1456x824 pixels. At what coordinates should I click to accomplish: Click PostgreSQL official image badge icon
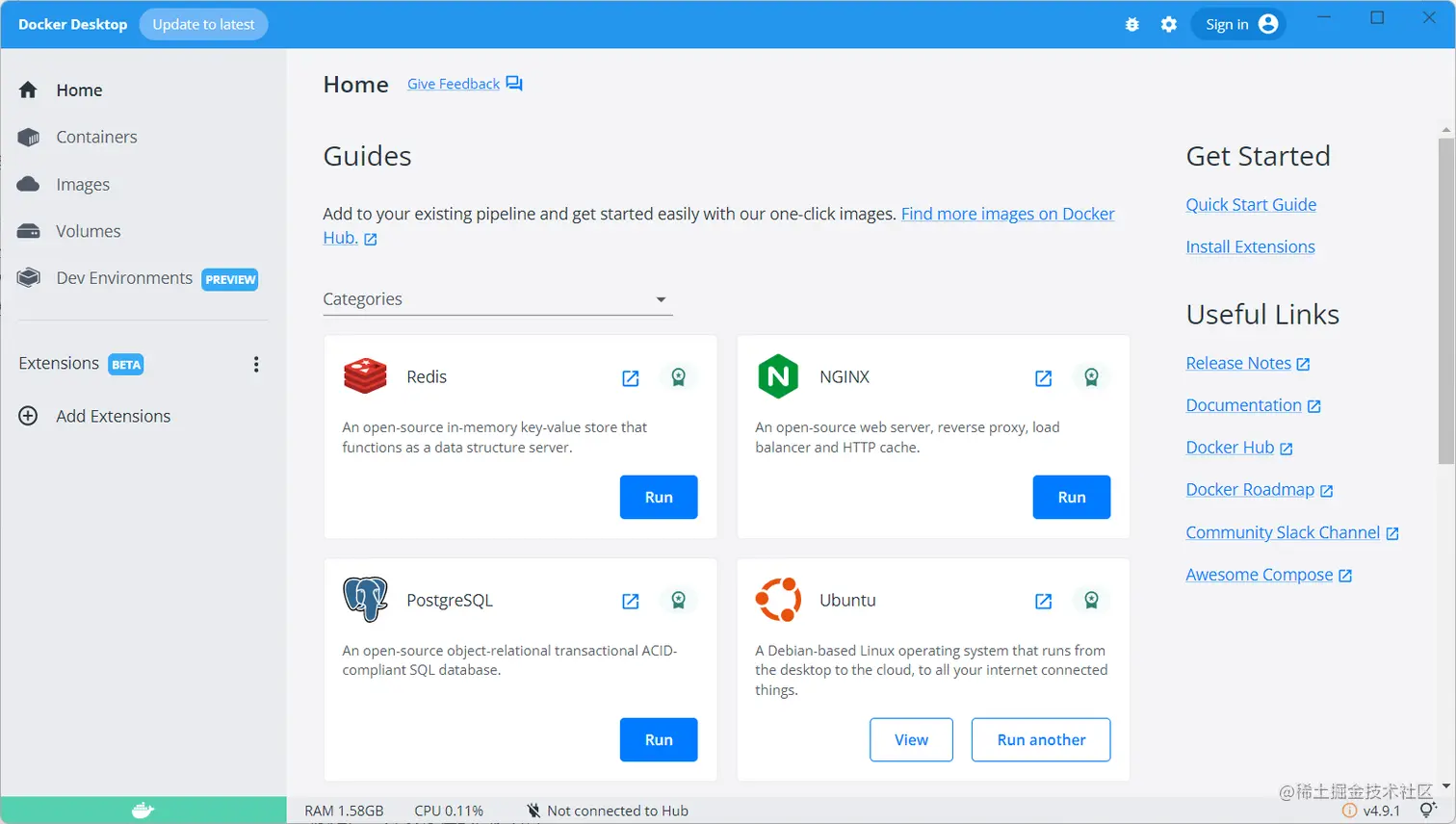(679, 601)
